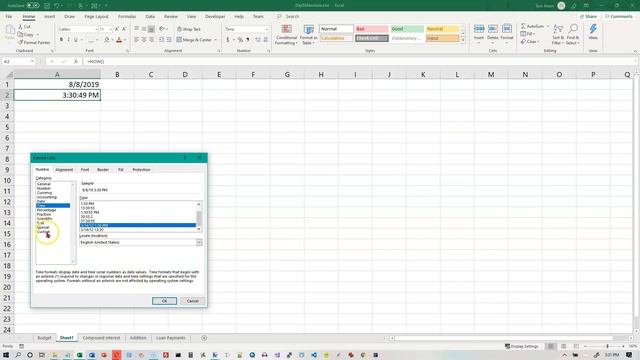Click the Insert Function fx icon
This screenshot has width=640, height=360.
coord(76,61)
